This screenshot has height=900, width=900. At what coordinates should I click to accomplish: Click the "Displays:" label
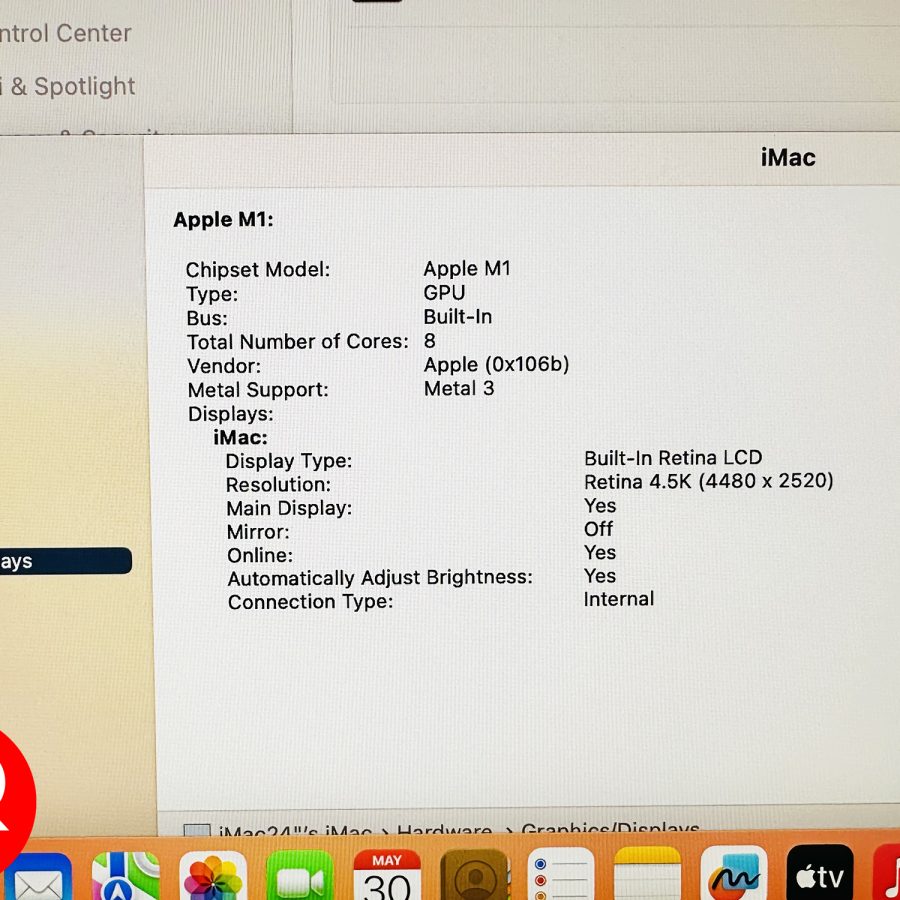click(231, 414)
